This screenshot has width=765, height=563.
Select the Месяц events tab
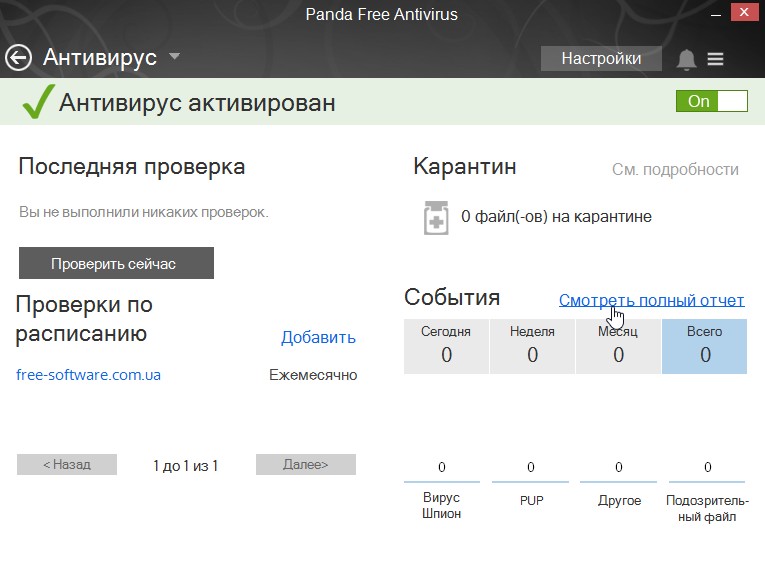pos(618,346)
